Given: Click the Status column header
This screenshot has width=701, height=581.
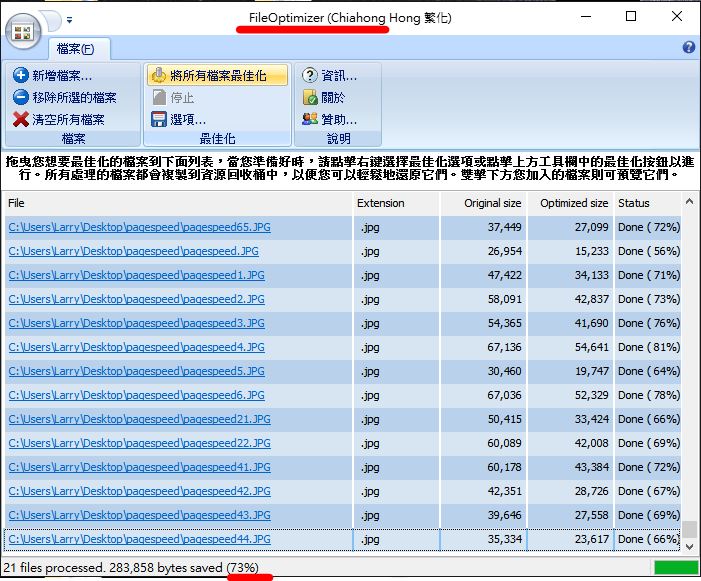Looking at the screenshot, I should [633, 203].
